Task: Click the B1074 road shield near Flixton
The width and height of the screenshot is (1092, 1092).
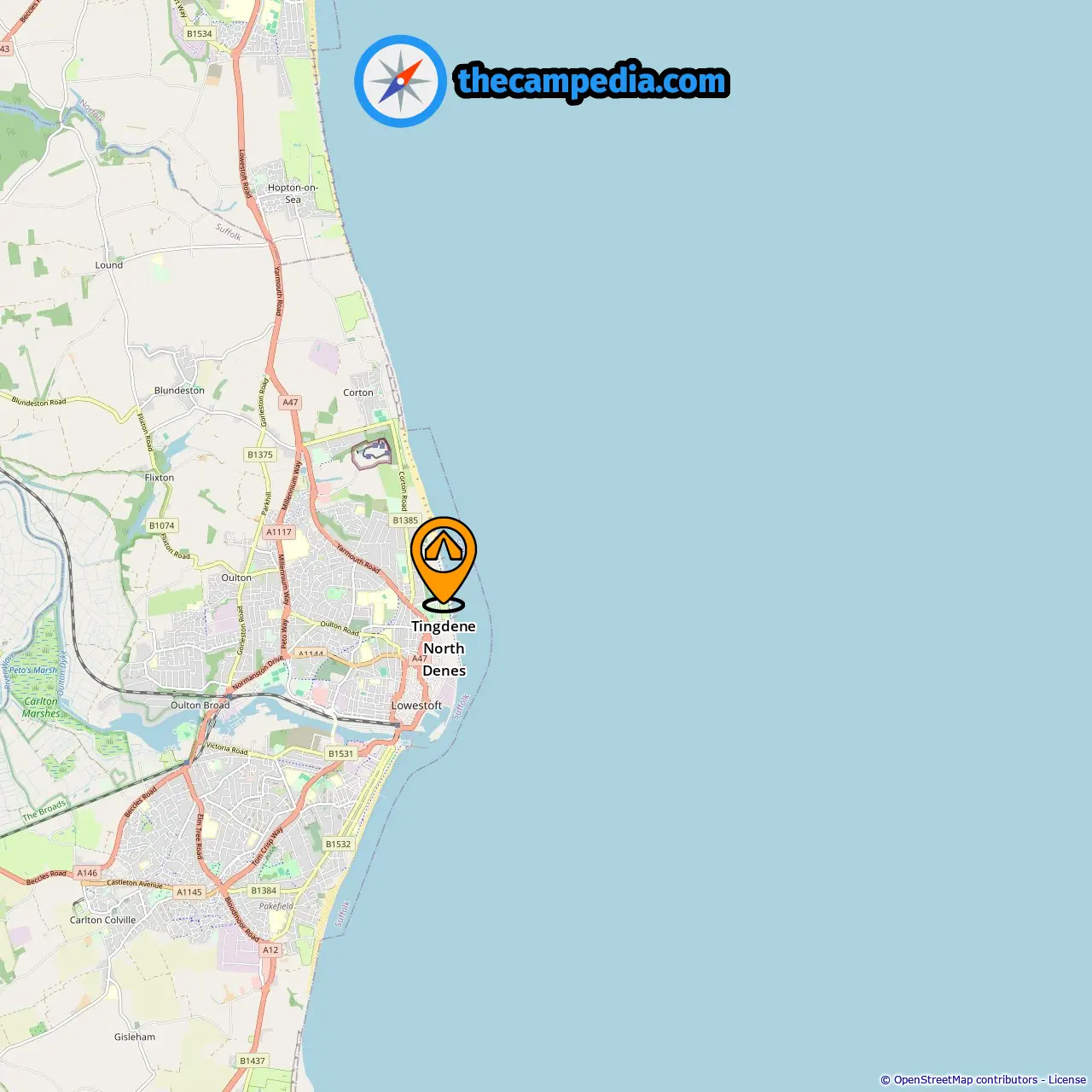Action: point(162,526)
